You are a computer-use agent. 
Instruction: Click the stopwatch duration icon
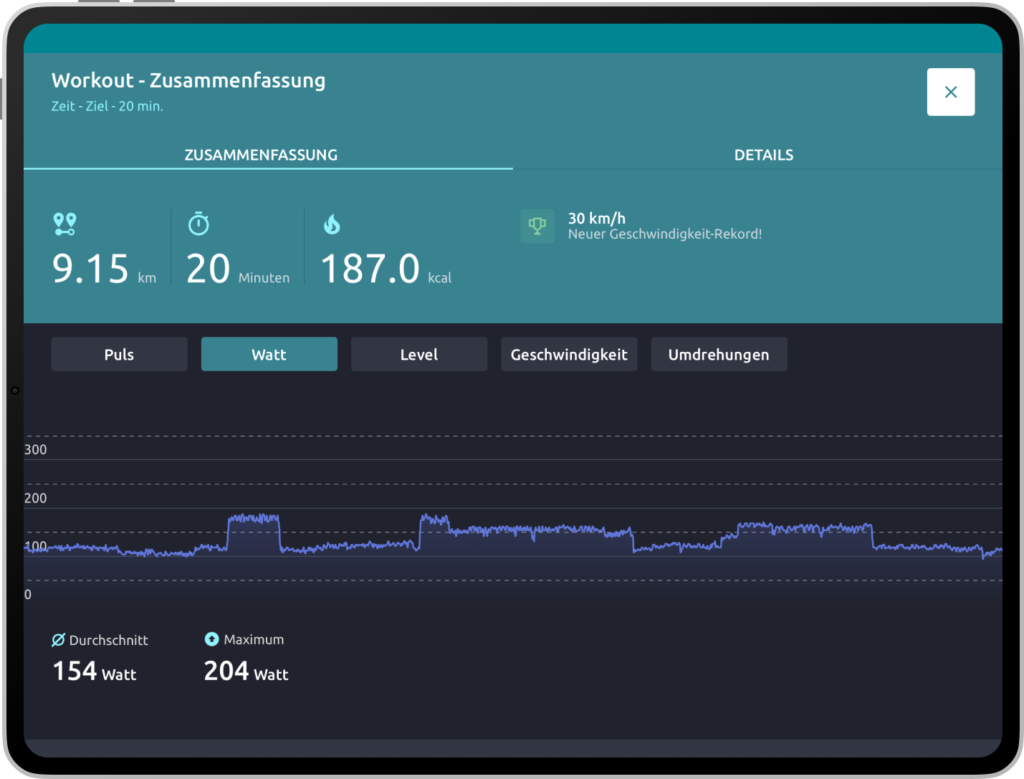tap(199, 223)
